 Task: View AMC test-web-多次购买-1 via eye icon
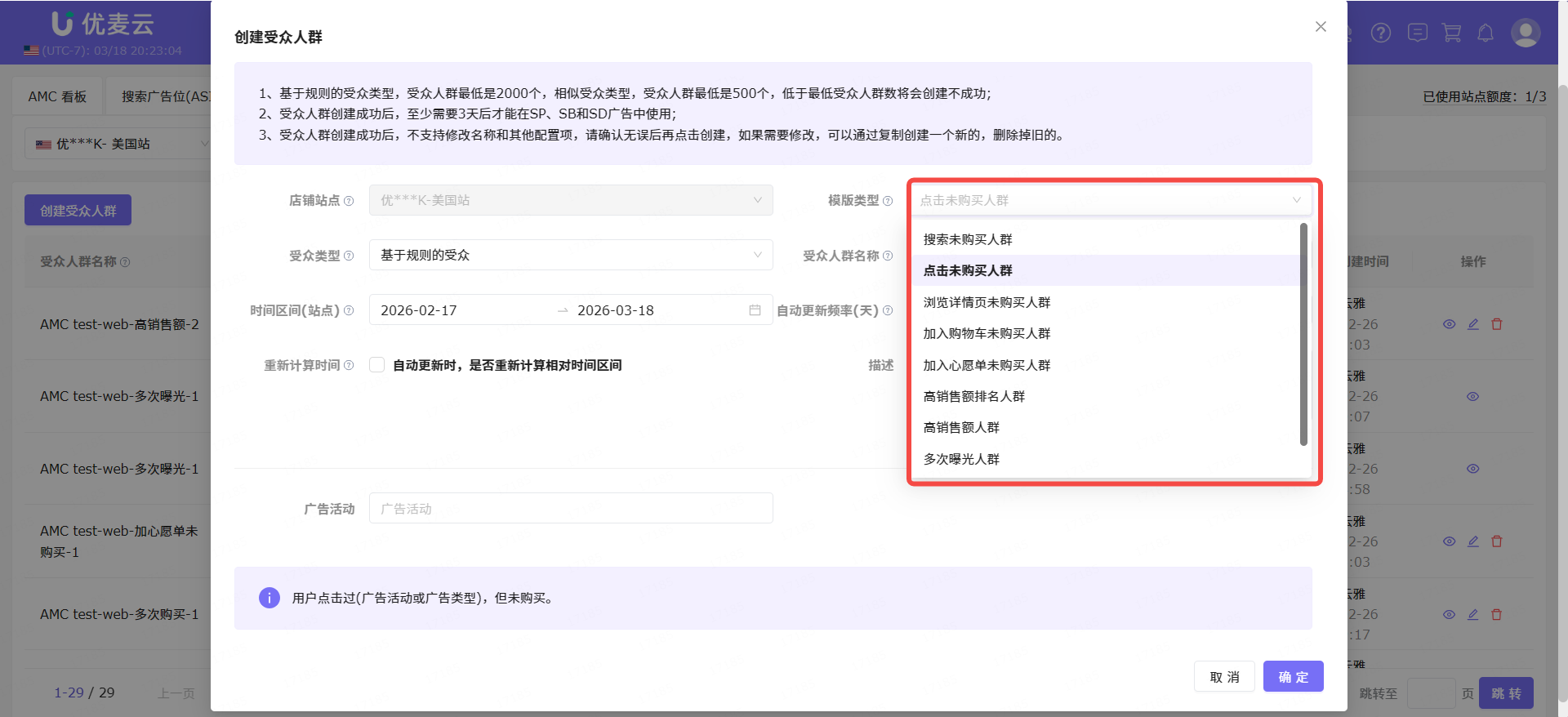point(1450,615)
